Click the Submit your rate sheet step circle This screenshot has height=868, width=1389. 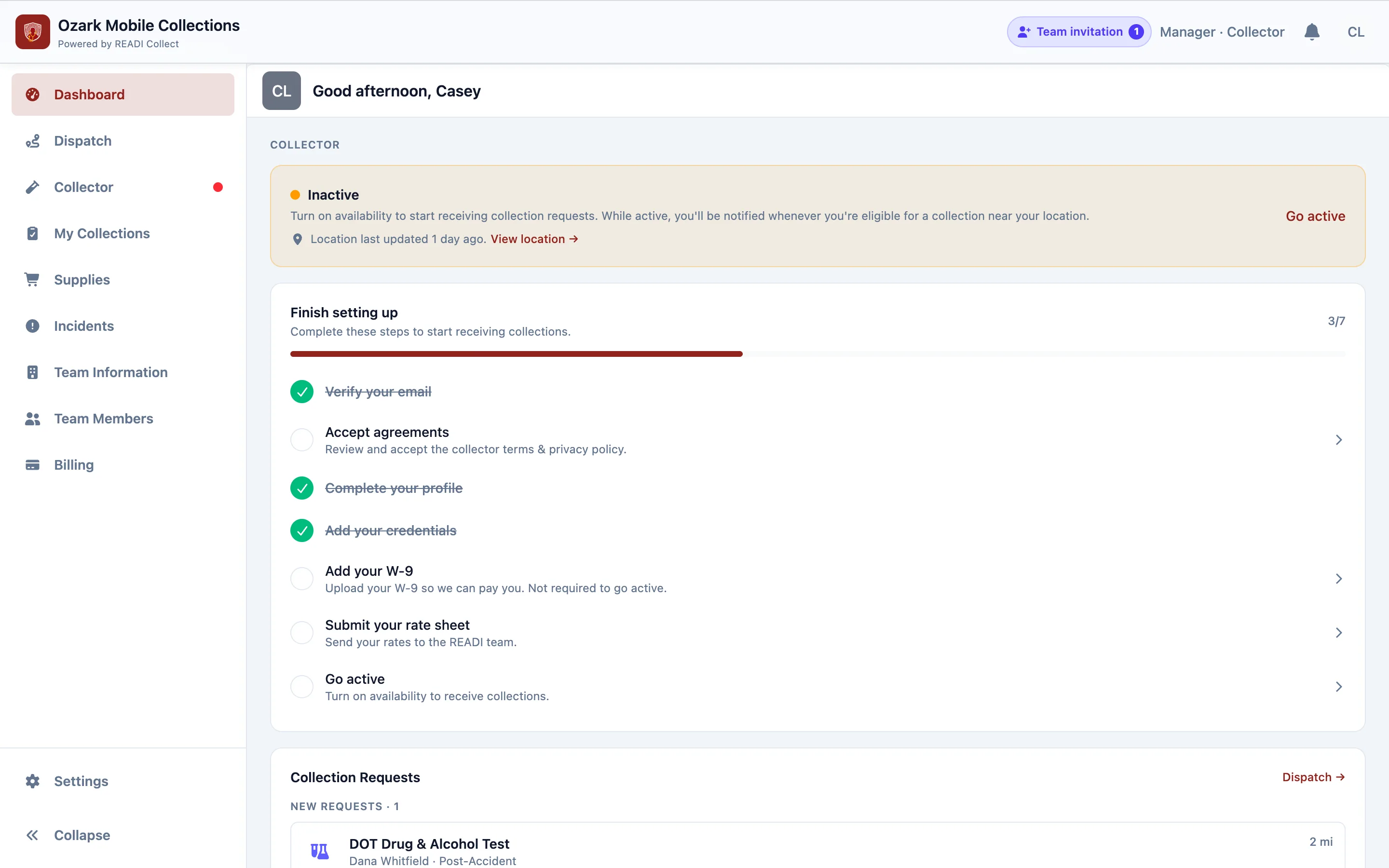pyautogui.click(x=302, y=633)
